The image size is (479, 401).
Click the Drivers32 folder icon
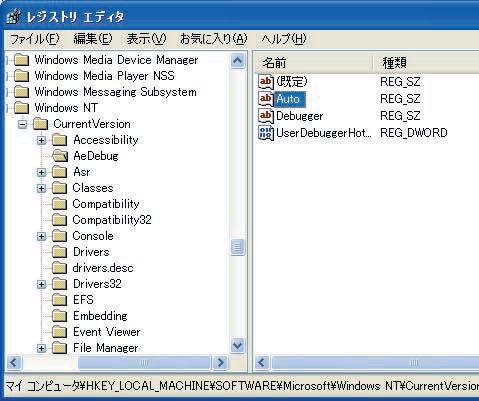point(60,284)
